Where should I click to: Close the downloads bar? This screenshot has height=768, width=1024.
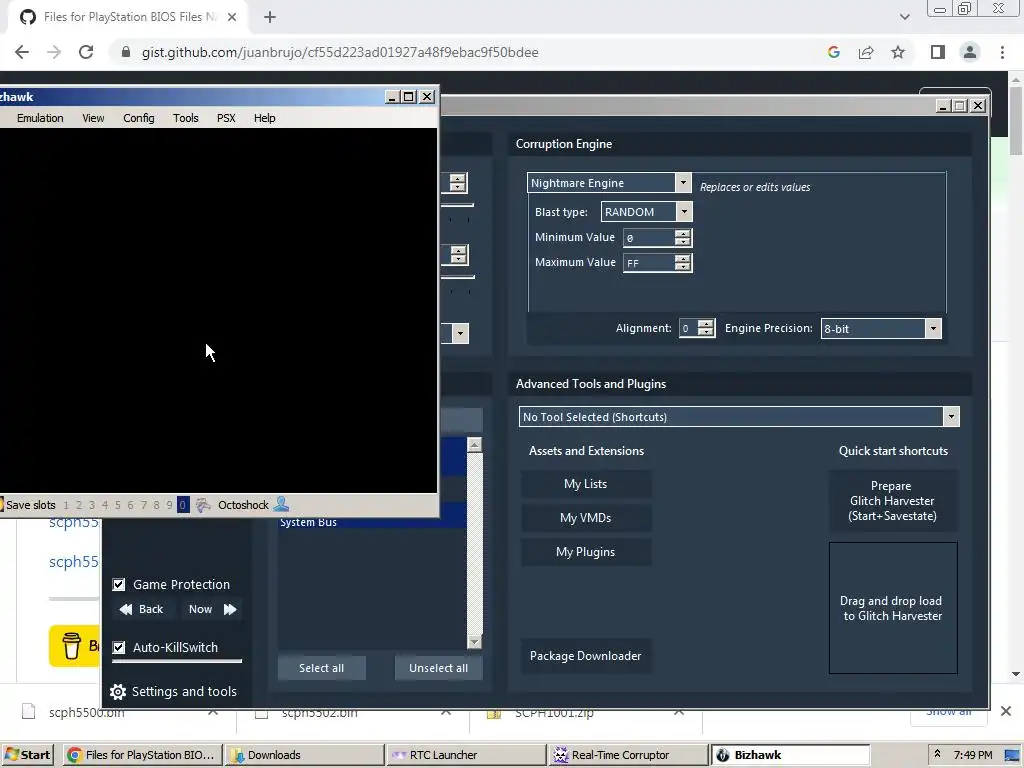pyautogui.click(x=1006, y=711)
